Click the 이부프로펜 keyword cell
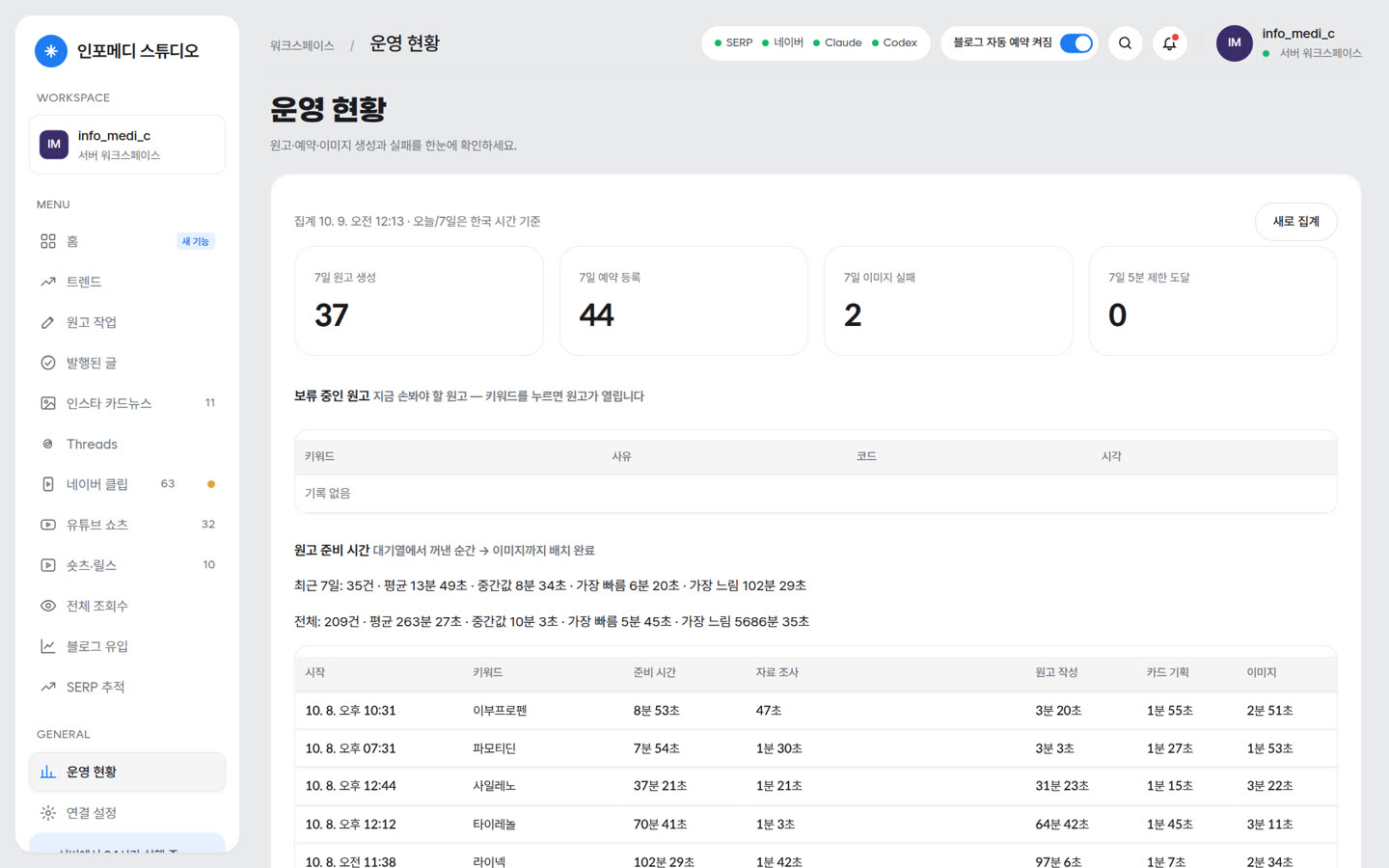The width and height of the screenshot is (1389, 868). click(500, 711)
